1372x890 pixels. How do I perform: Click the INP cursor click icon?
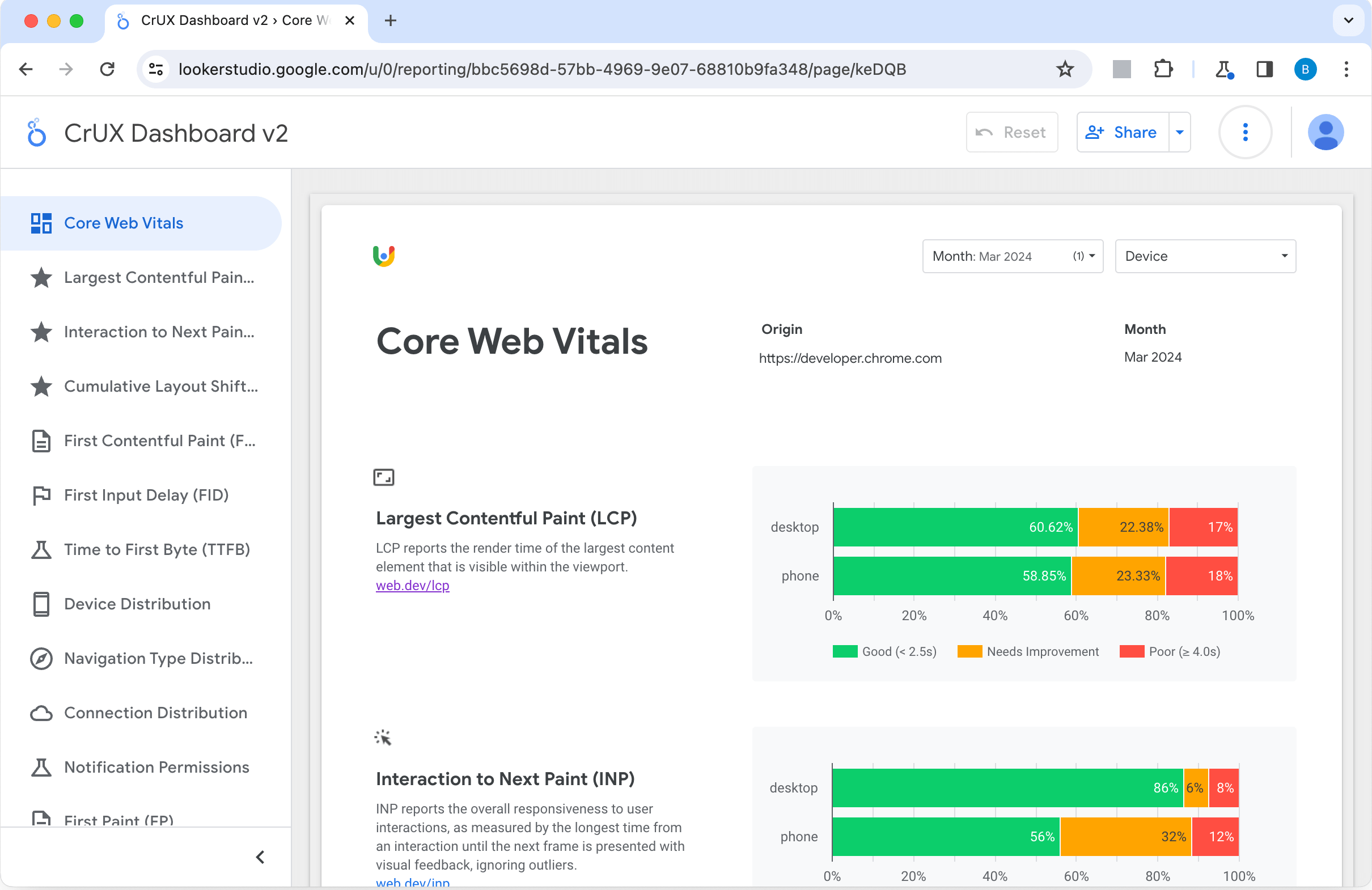[x=383, y=738]
